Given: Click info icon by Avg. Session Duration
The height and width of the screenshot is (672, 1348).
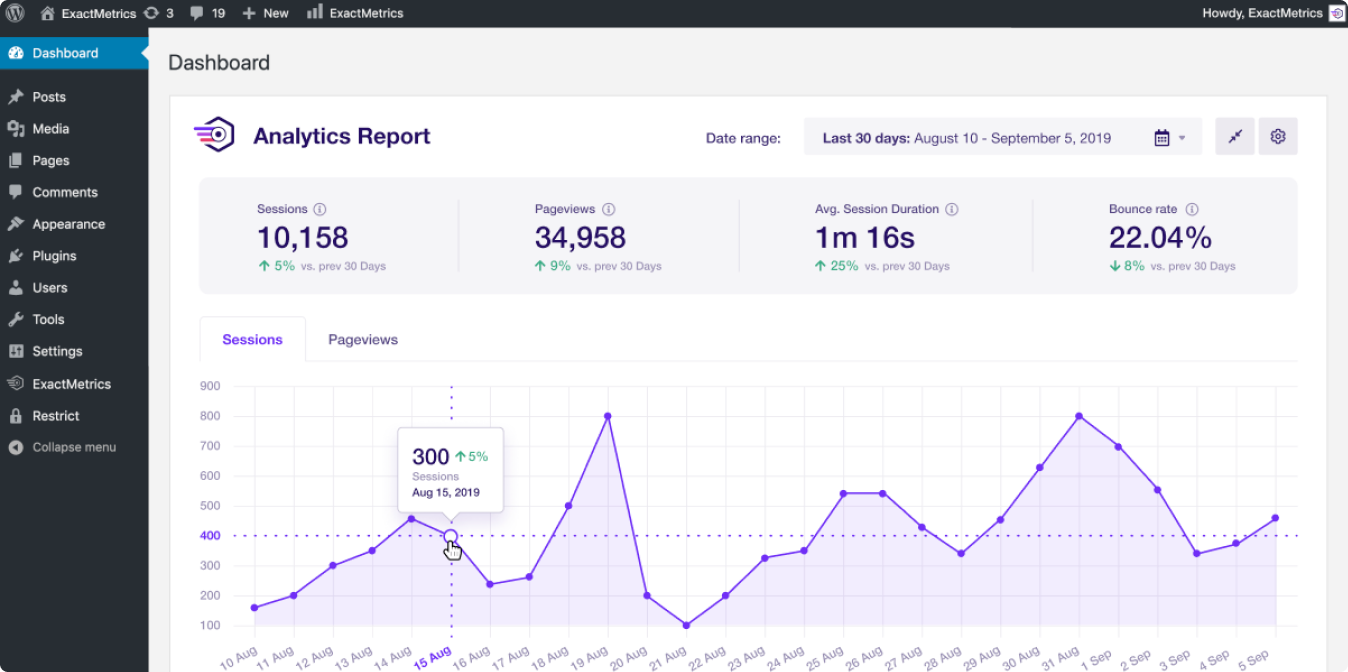Looking at the screenshot, I should pyautogui.click(x=952, y=210).
